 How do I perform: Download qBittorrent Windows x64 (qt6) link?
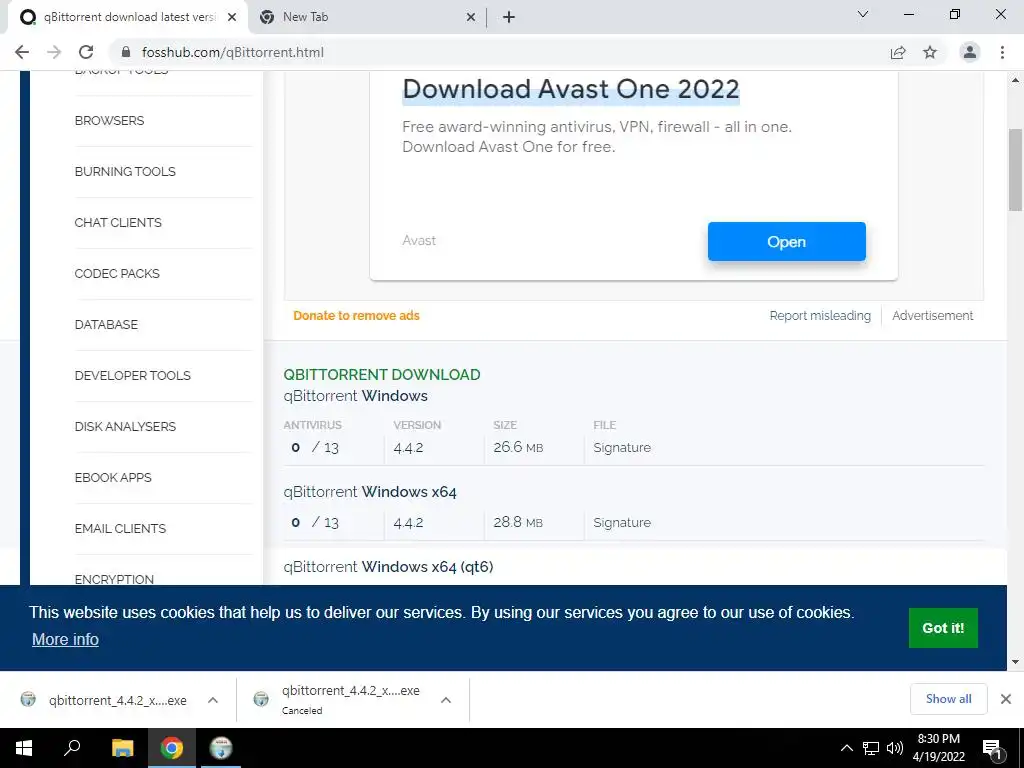pos(388,567)
